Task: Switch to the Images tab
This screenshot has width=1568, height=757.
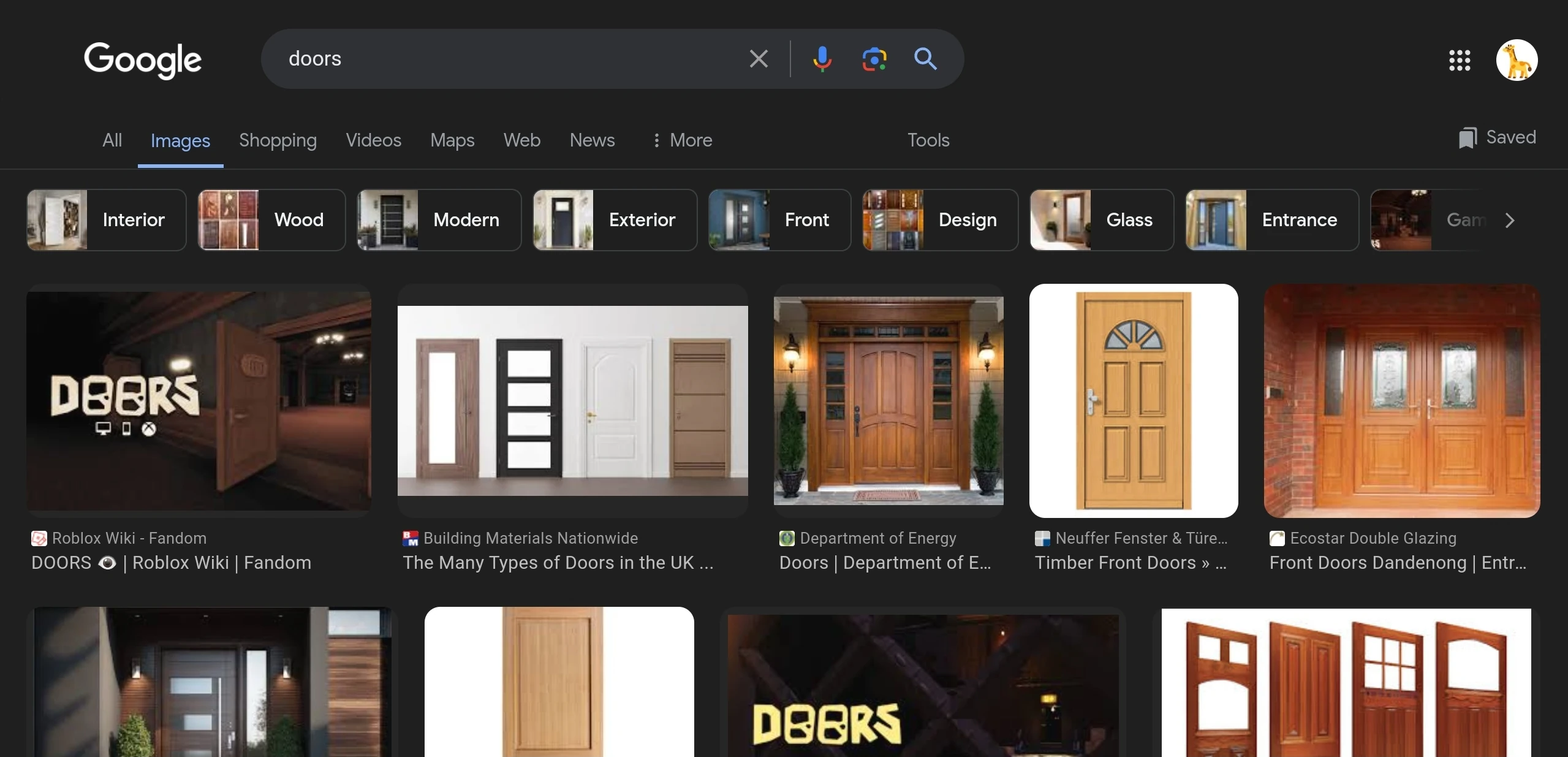Action: coord(180,140)
